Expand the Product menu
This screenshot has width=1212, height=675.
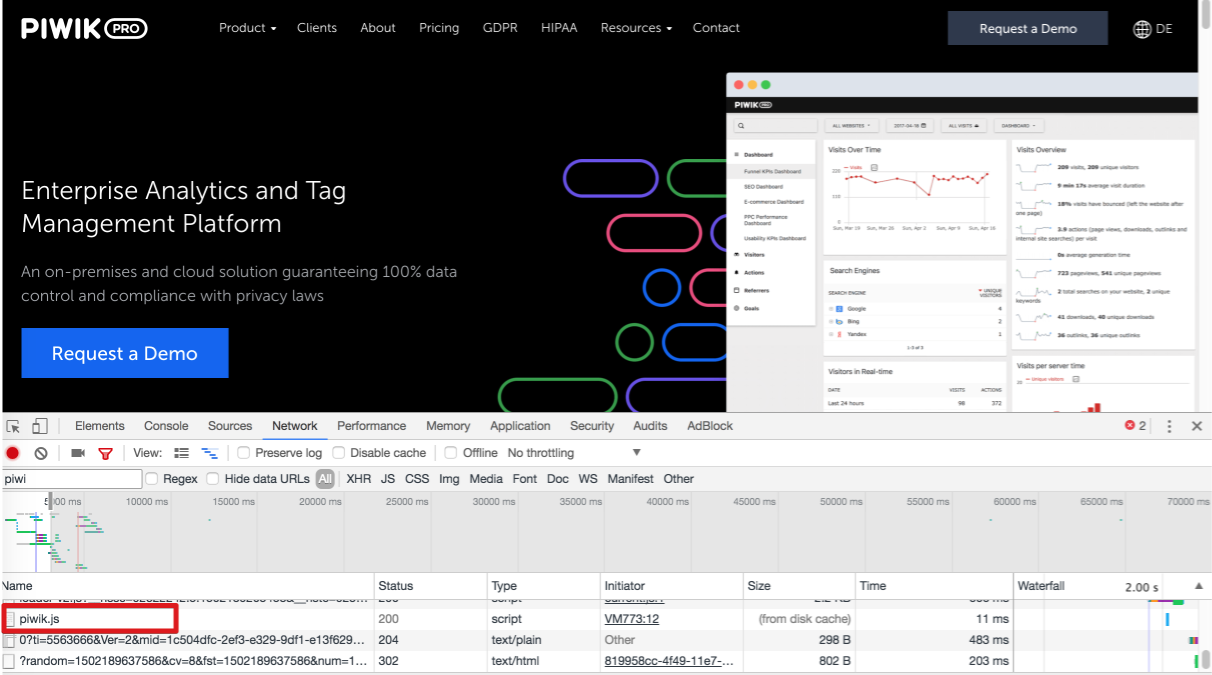coord(247,28)
